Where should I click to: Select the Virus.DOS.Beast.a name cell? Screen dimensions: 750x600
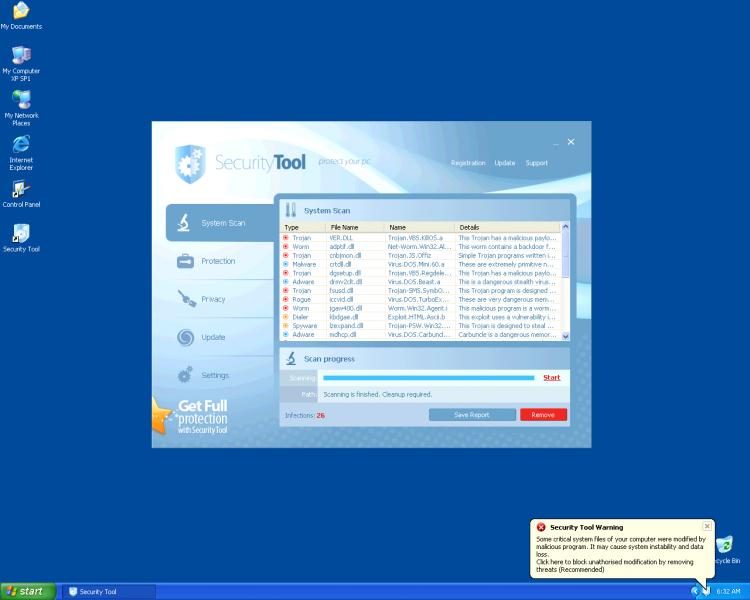tap(414, 282)
